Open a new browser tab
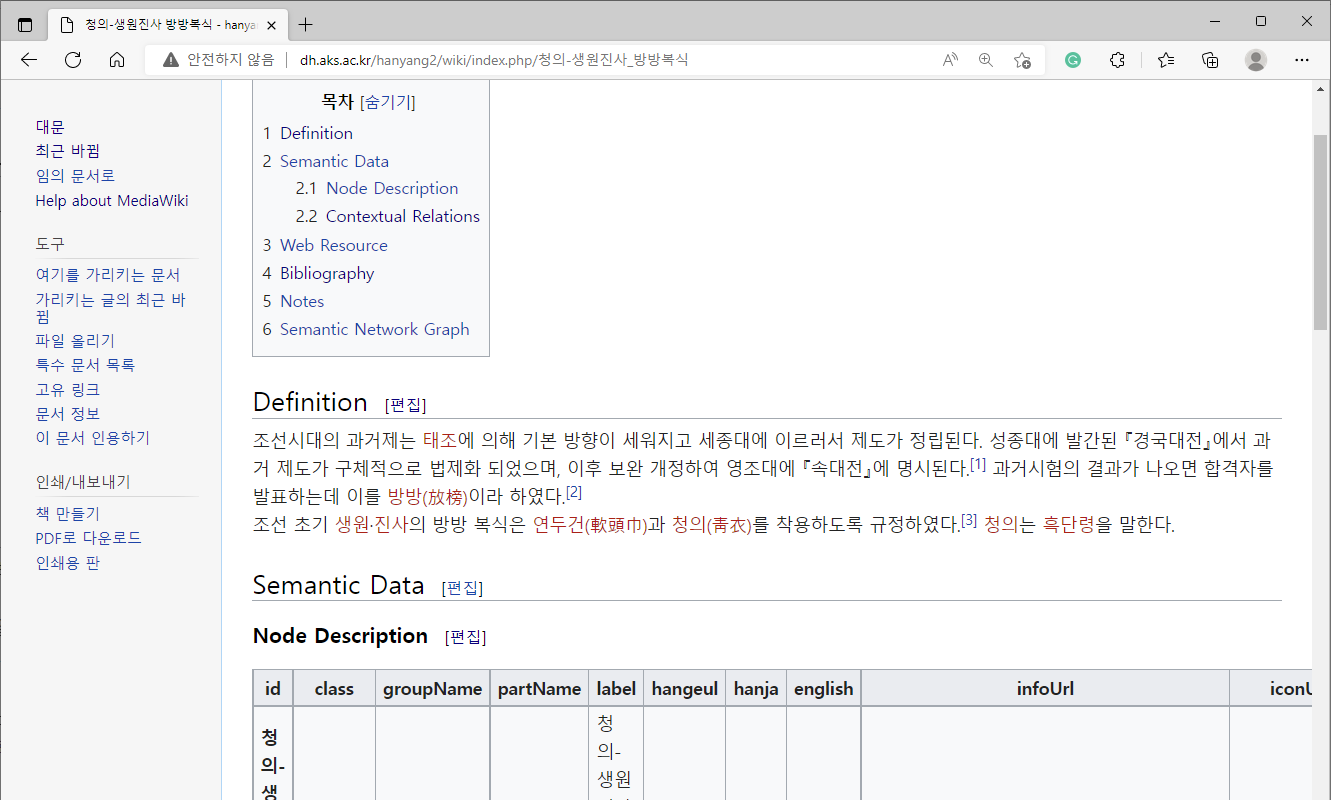Viewport: 1331px width, 800px height. coord(306,24)
